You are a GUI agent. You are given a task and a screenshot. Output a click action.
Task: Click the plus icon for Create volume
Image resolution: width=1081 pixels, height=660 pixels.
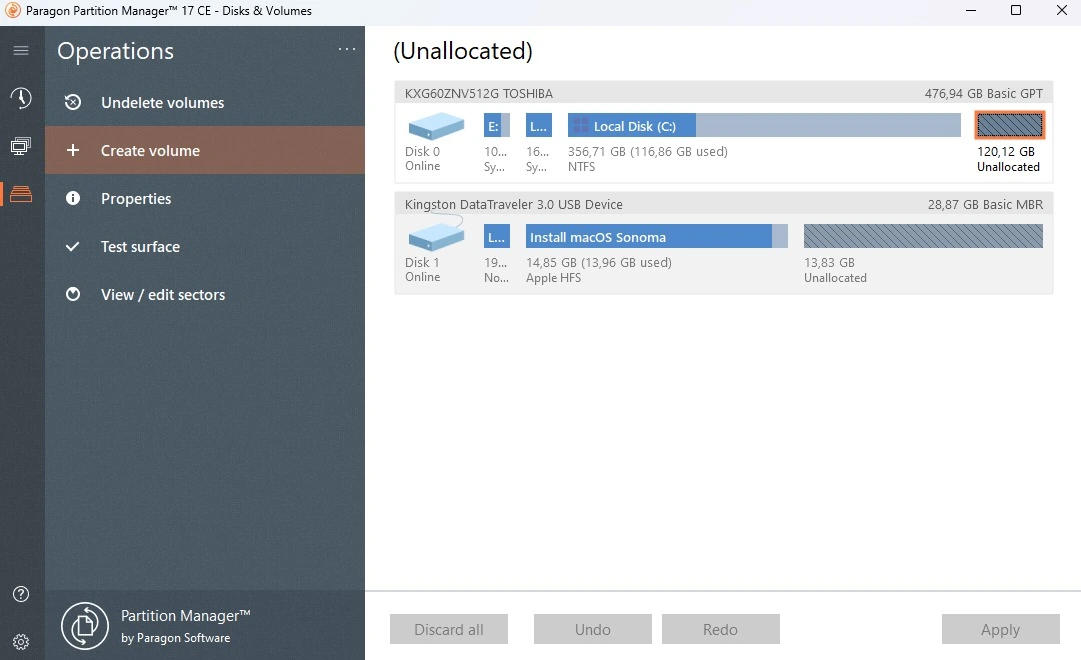[72, 150]
